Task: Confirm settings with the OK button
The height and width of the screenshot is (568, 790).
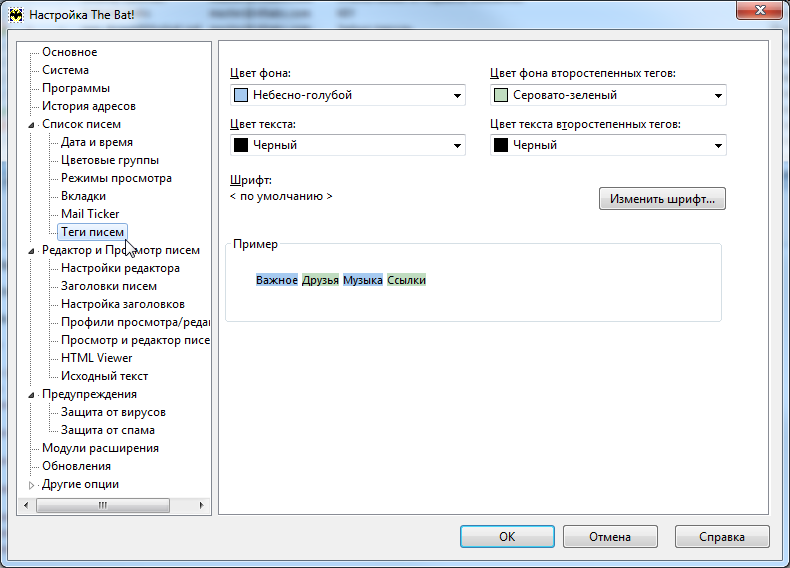Action: [507, 537]
